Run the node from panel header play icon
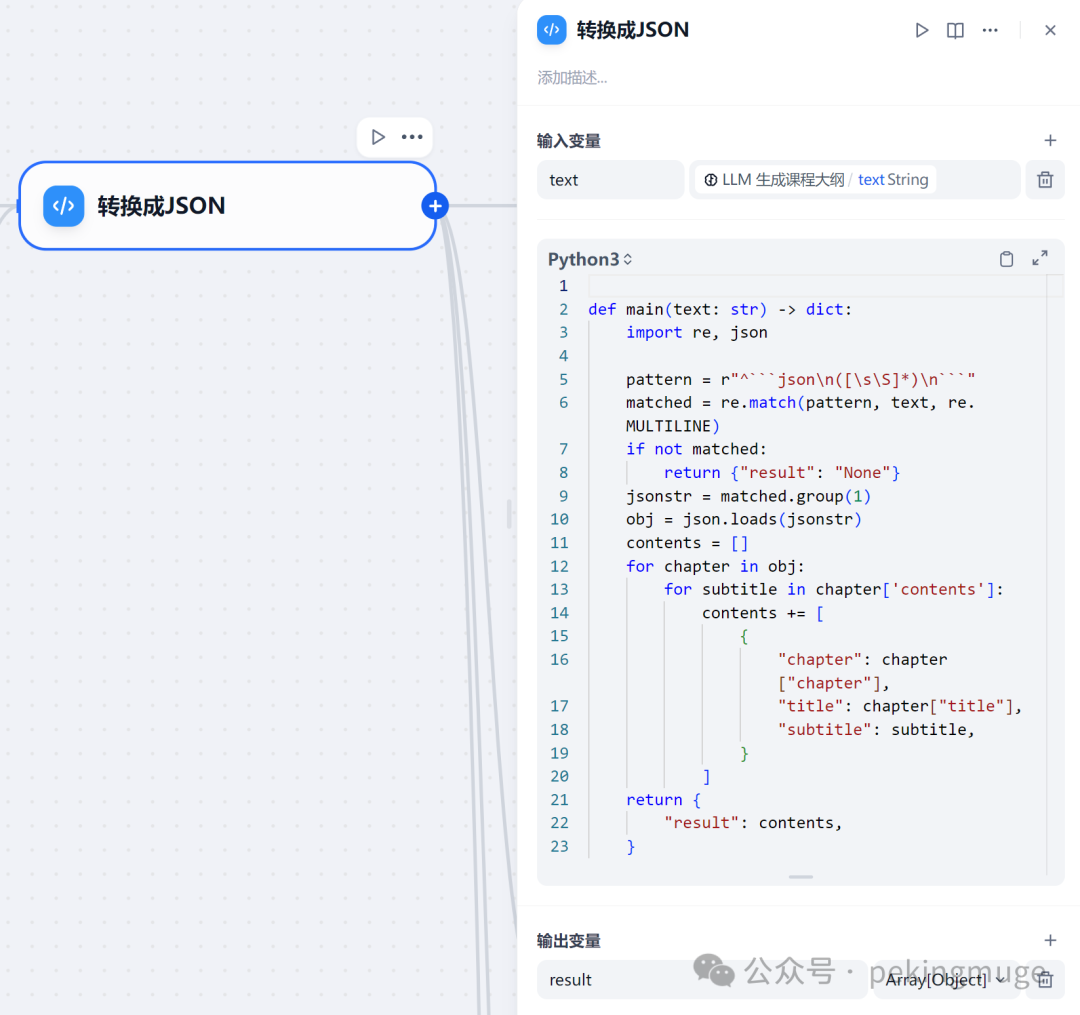Screen dimensions: 1080x1015 922,30
